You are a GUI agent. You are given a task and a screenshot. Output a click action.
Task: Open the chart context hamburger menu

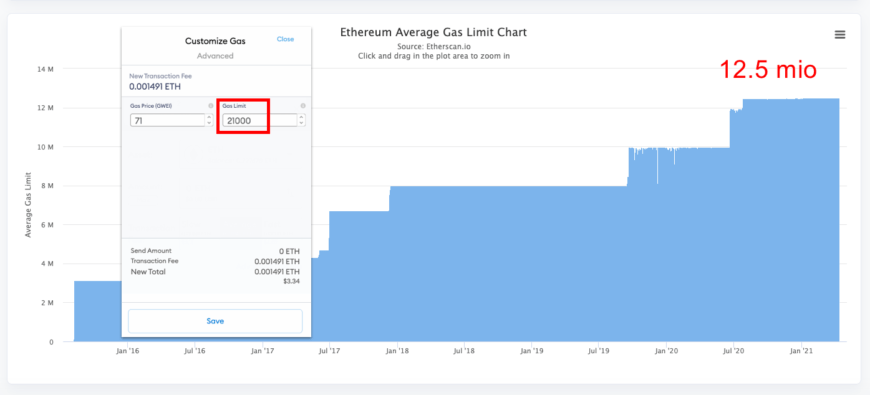pos(839,35)
